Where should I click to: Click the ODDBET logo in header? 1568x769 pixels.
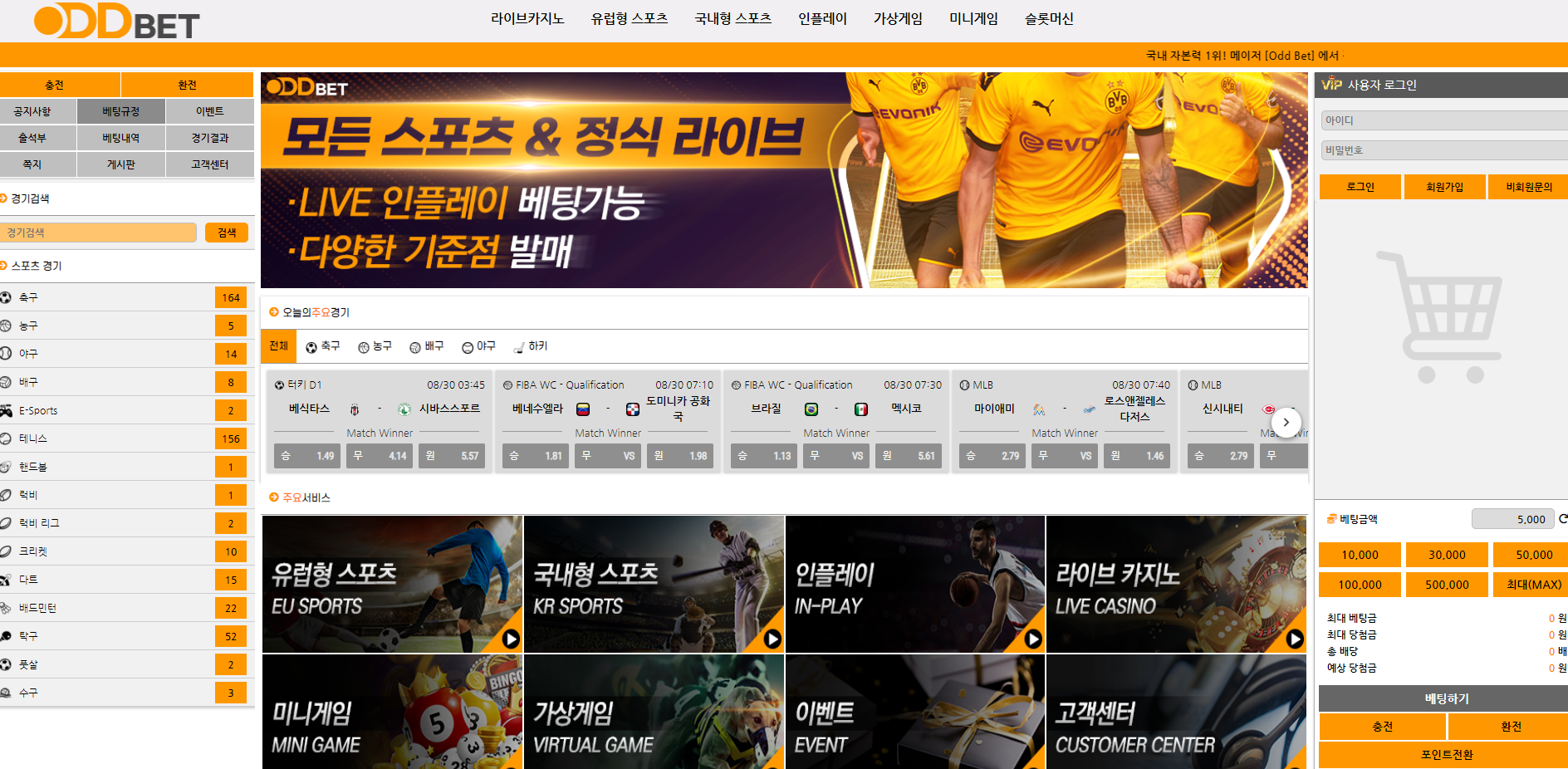pyautogui.click(x=116, y=21)
